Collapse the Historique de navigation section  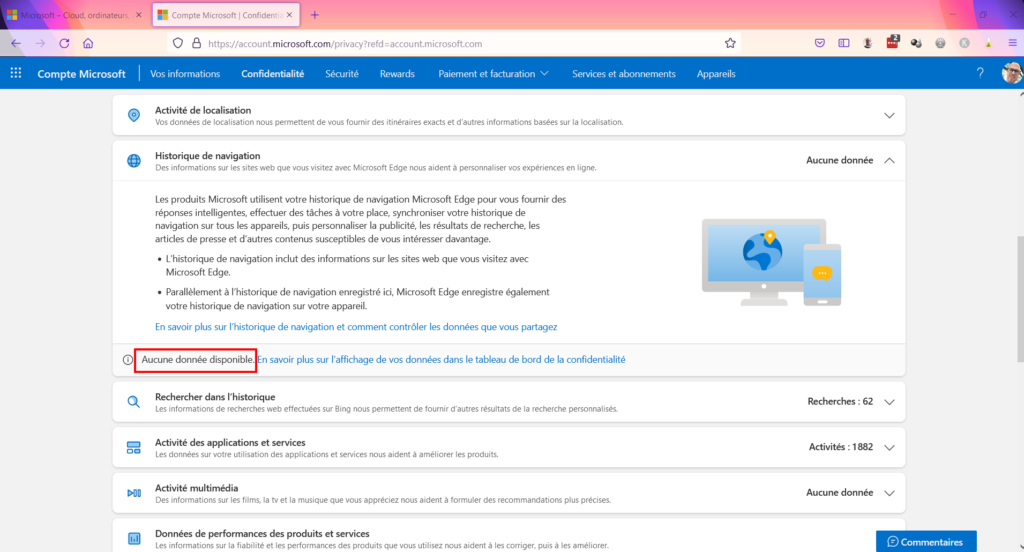point(889,161)
